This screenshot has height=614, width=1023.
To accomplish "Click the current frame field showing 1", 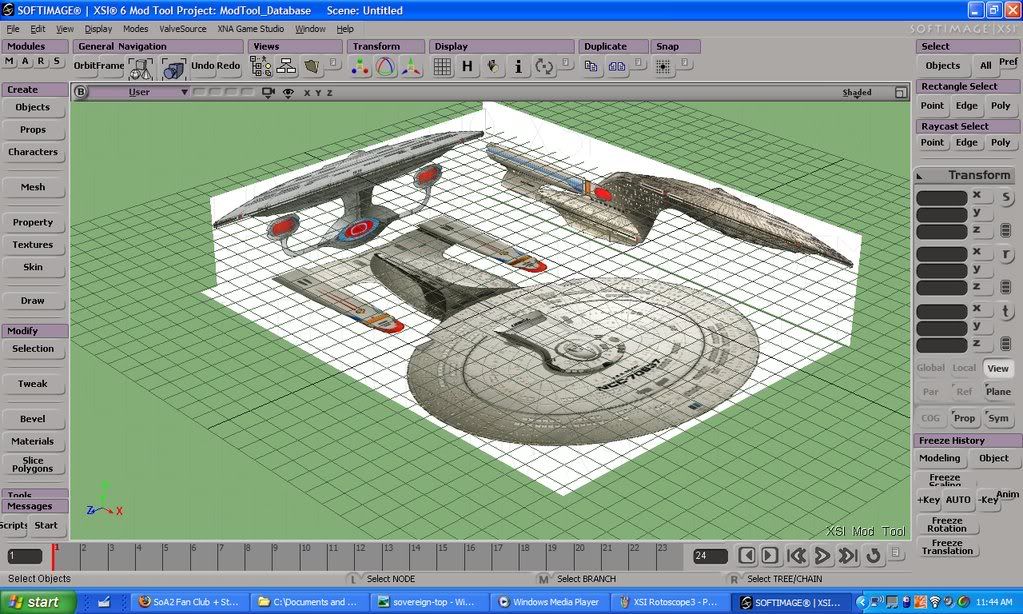I will click(24, 556).
